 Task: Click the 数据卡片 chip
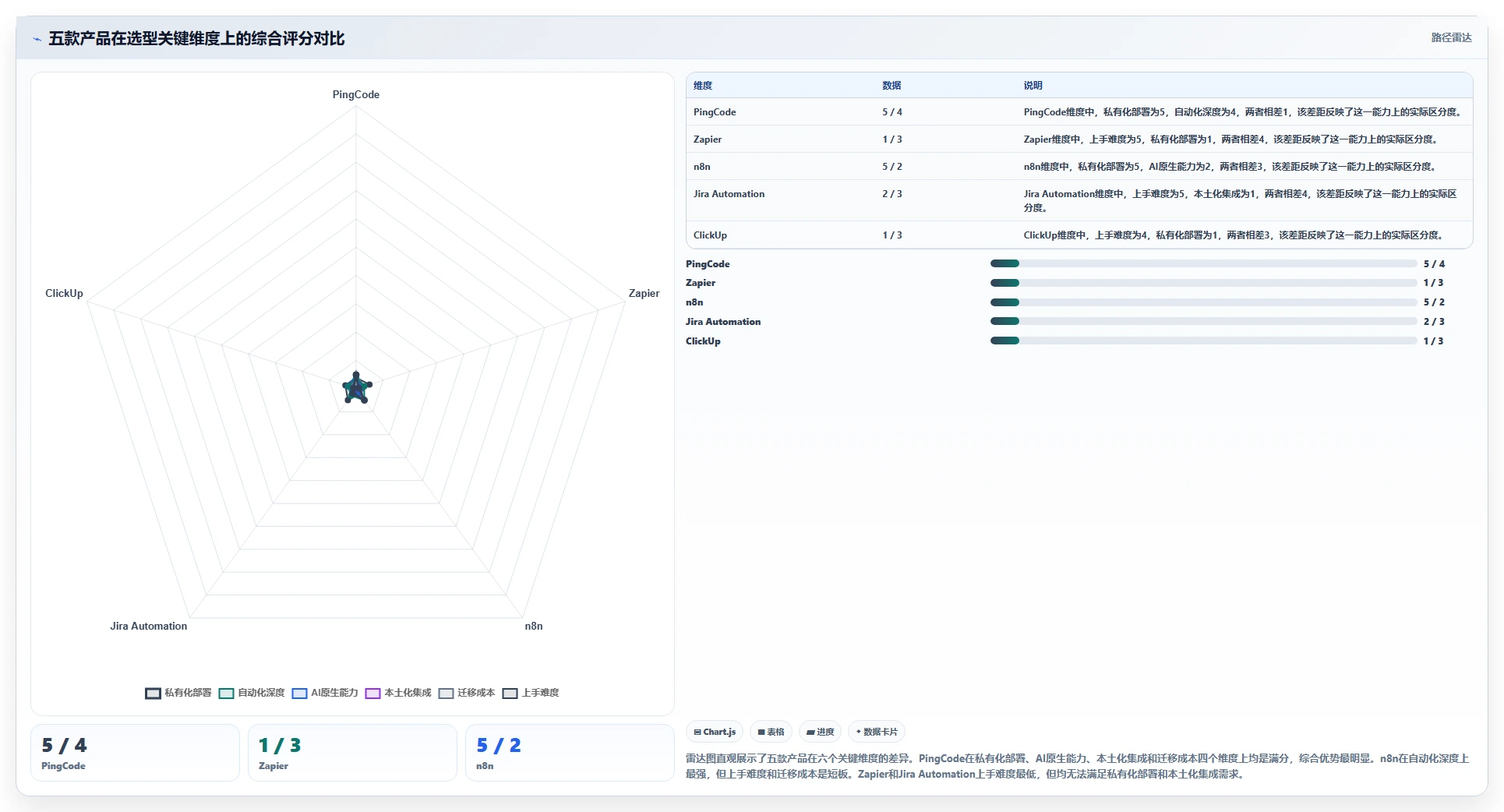(877, 732)
